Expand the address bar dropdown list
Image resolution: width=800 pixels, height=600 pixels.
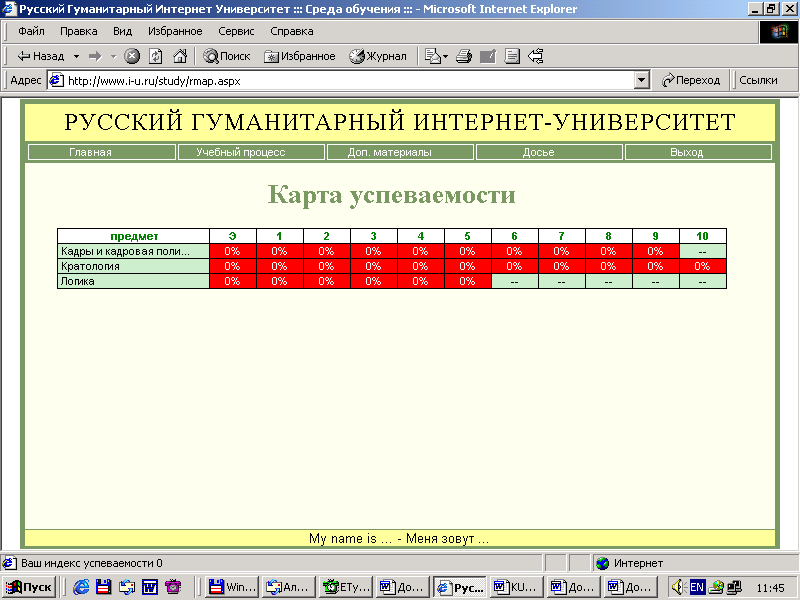point(641,81)
